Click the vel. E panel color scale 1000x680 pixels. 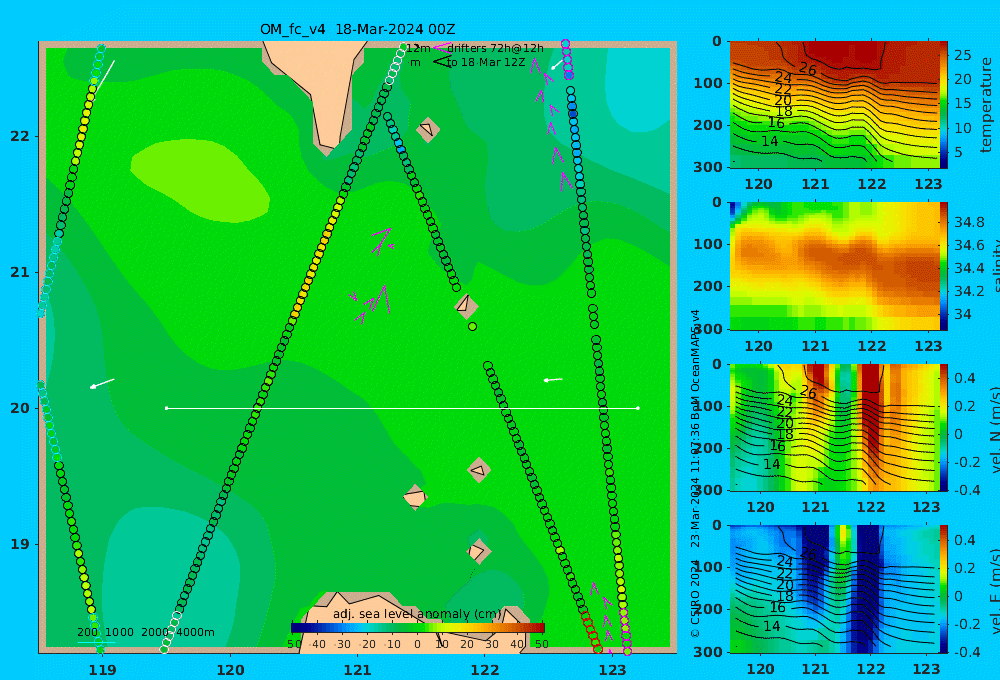pyautogui.click(x=944, y=589)
